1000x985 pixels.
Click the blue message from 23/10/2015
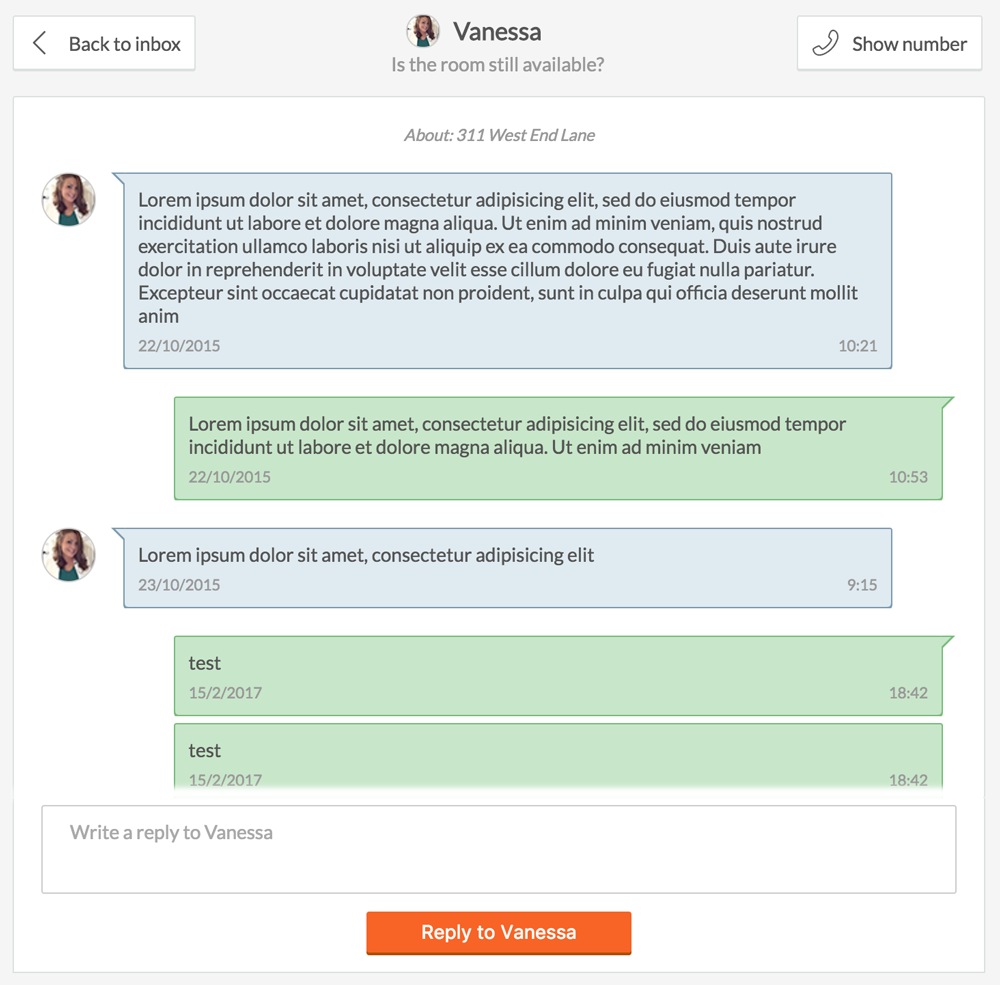coord(507,567)
